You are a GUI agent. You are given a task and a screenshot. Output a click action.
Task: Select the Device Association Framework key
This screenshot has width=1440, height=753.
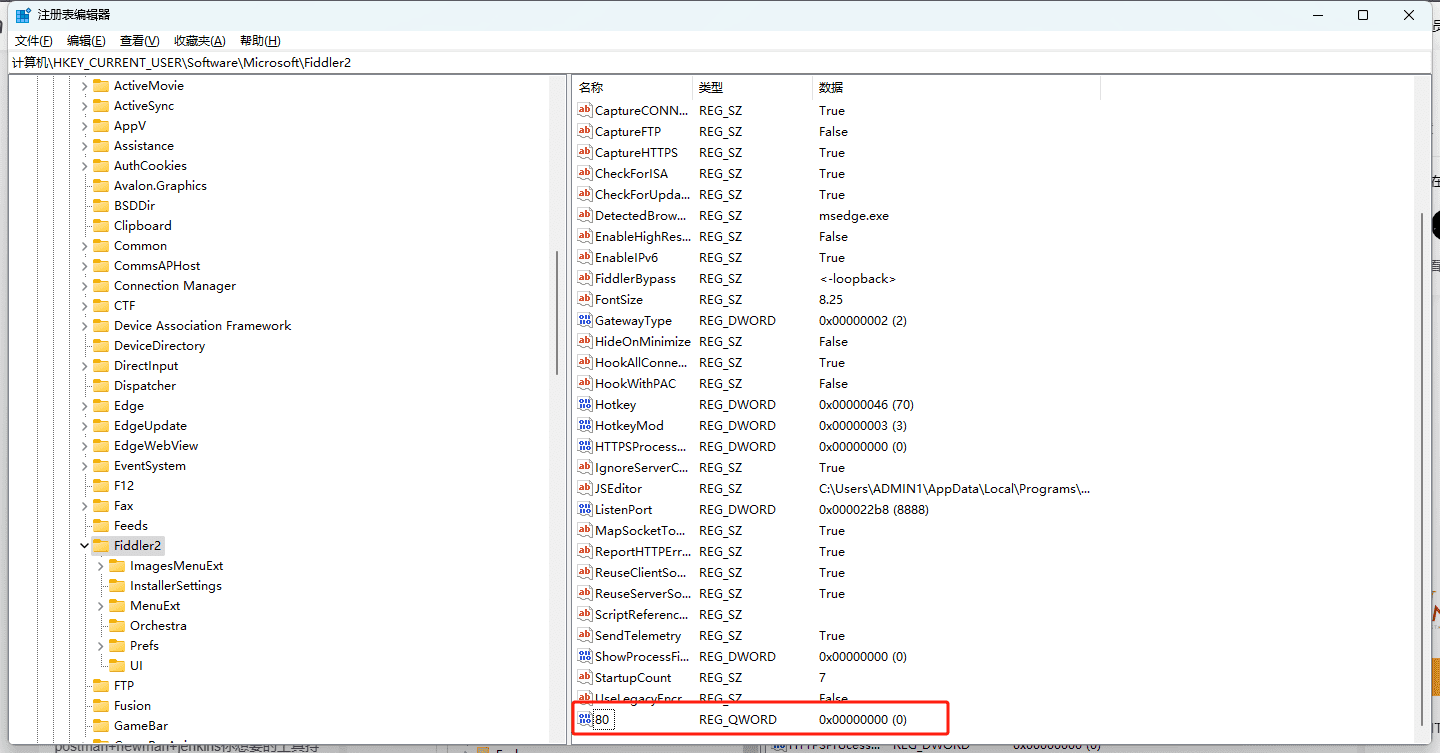(202, 326)
